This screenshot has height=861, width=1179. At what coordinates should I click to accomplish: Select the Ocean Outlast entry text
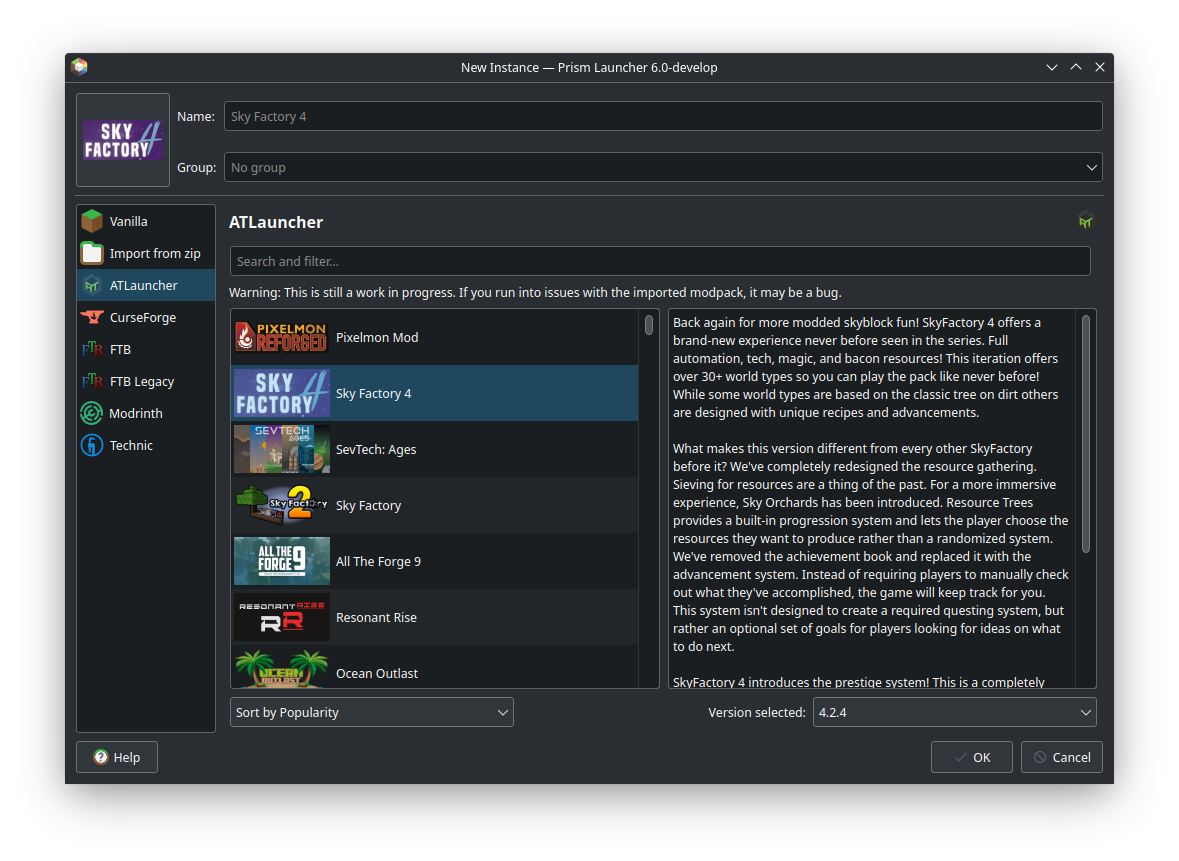377,673
